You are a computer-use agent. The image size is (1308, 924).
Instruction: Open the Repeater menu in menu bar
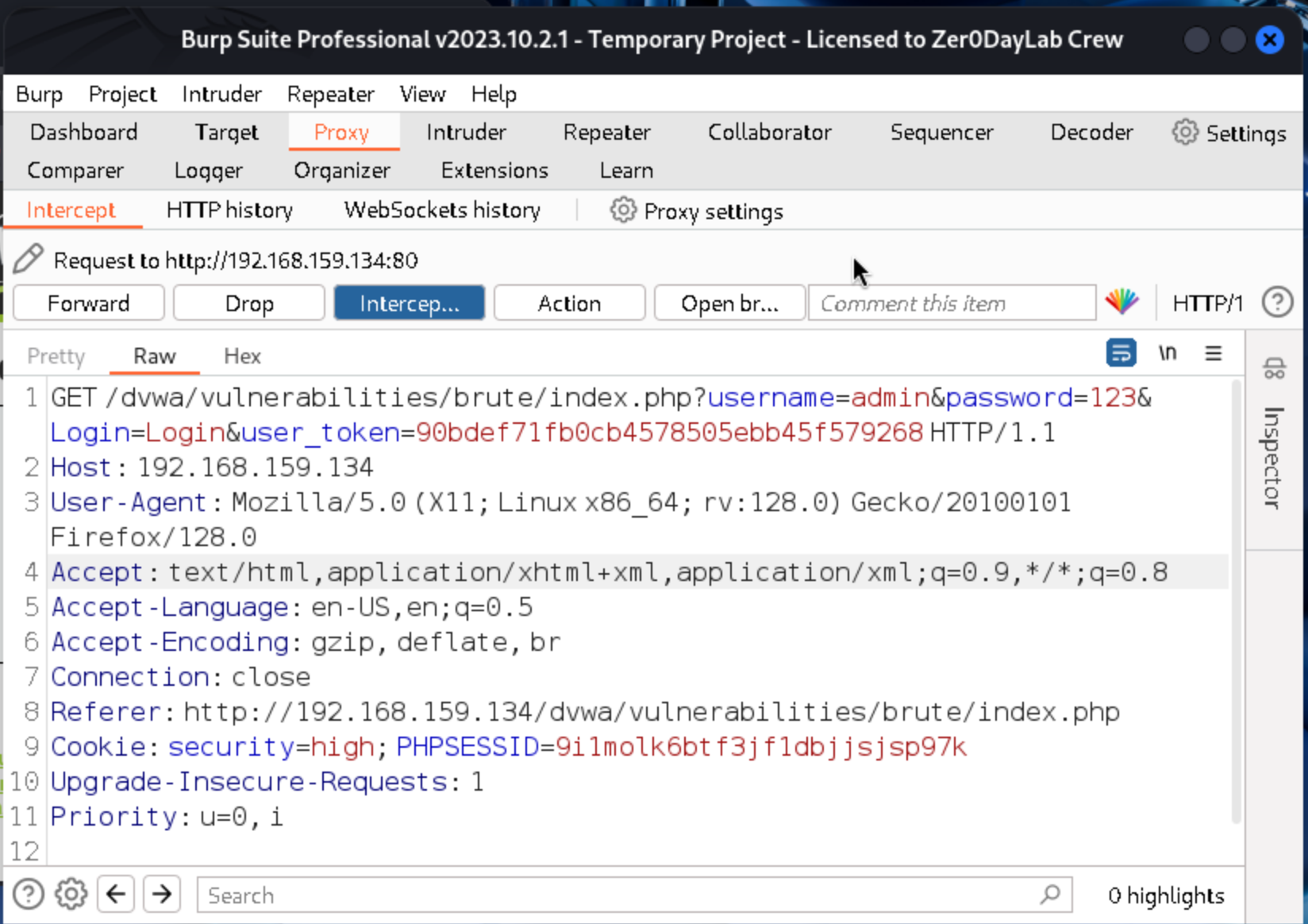click(330, 94)
